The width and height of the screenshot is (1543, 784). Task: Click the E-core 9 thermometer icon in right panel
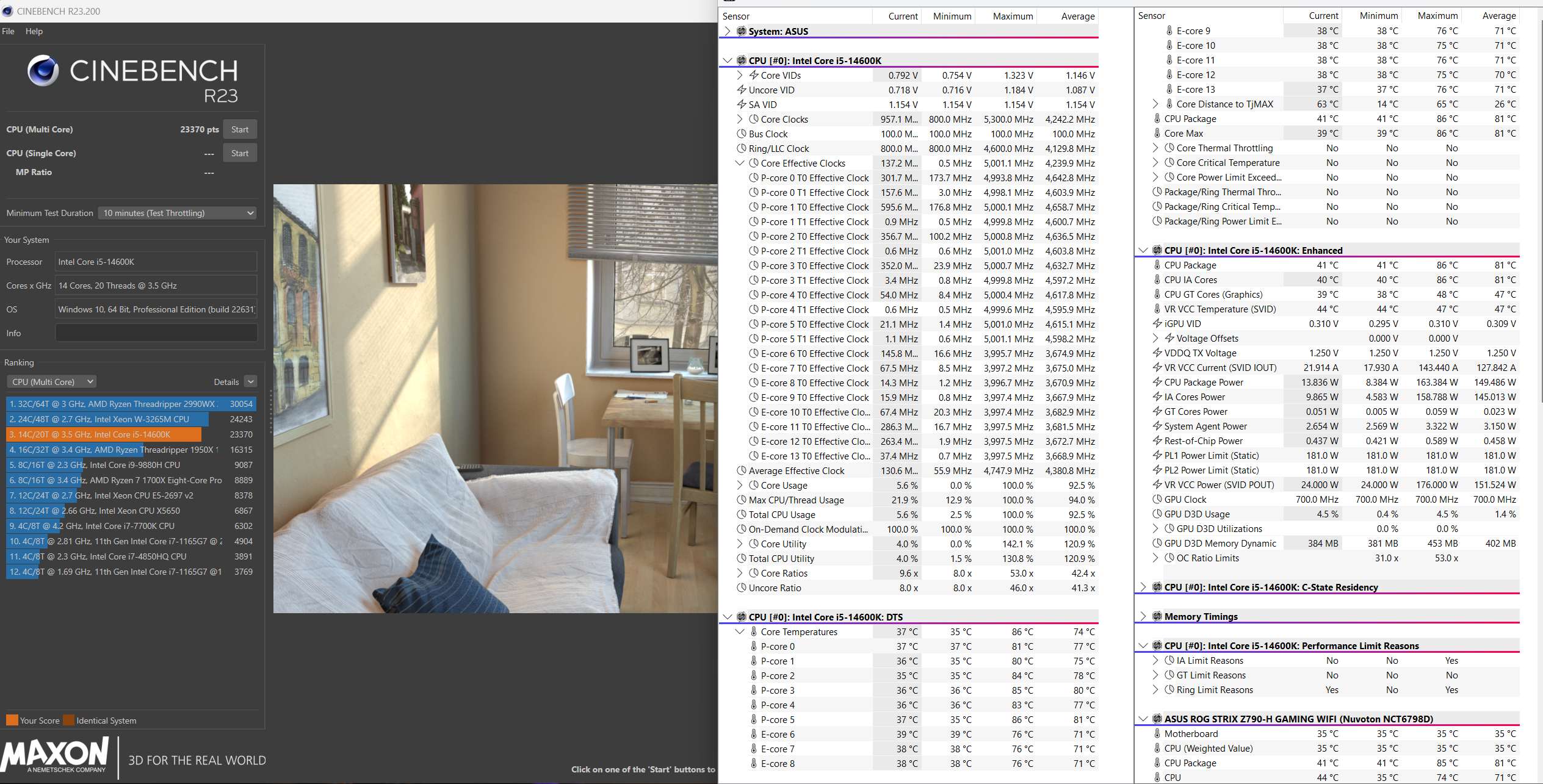[x=1169, y=31]
